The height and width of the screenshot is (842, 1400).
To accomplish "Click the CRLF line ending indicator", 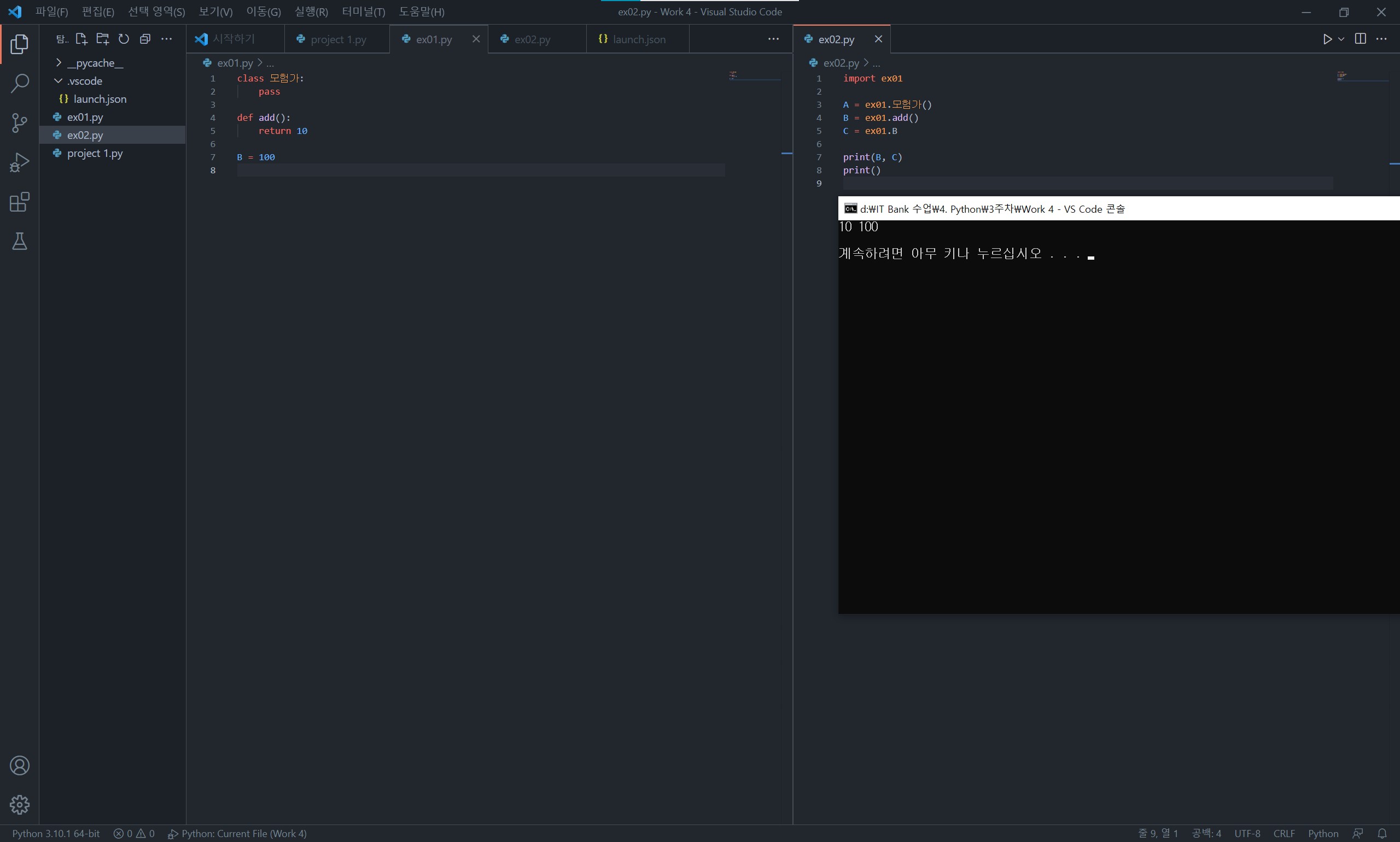I will click(x=1284, y=833).
